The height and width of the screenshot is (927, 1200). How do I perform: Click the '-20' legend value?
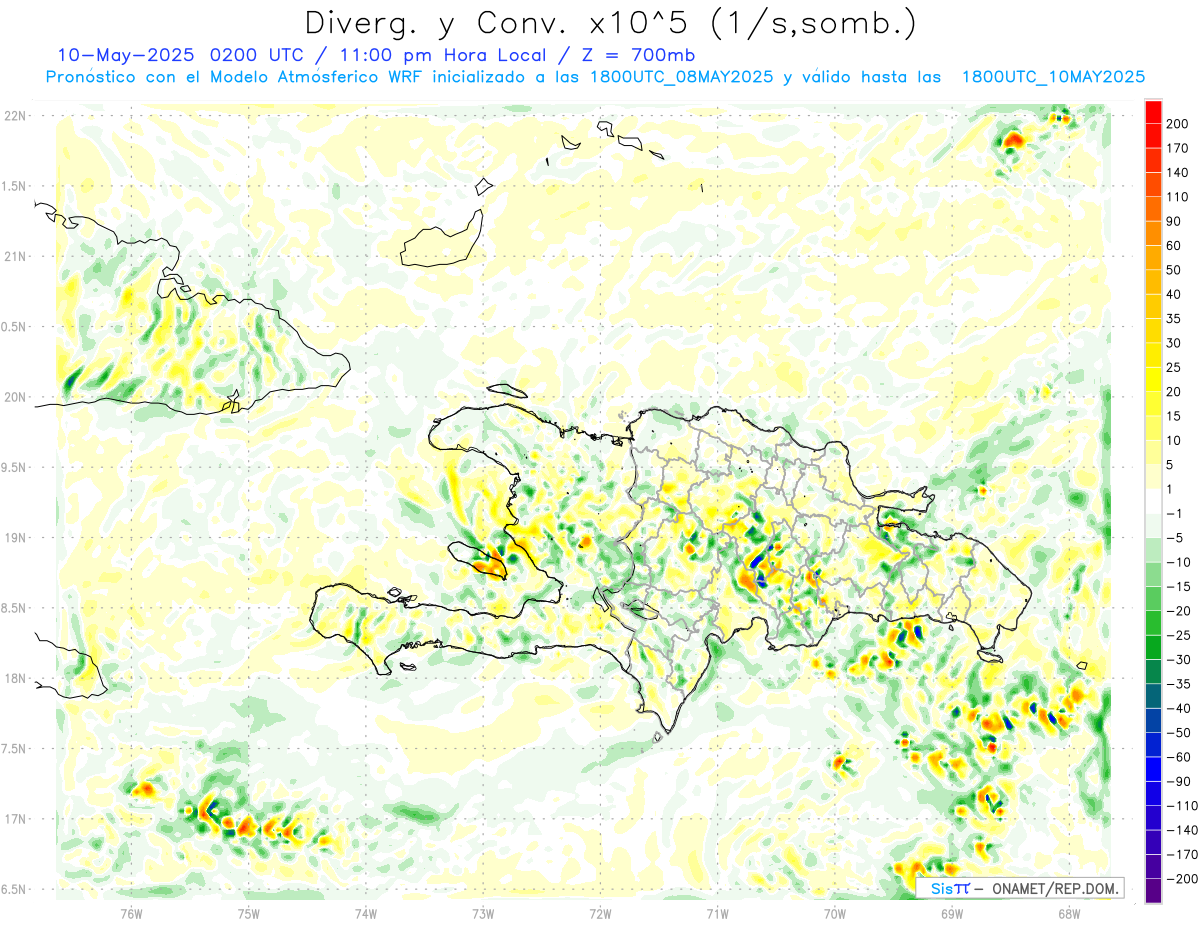(1178, 611)
